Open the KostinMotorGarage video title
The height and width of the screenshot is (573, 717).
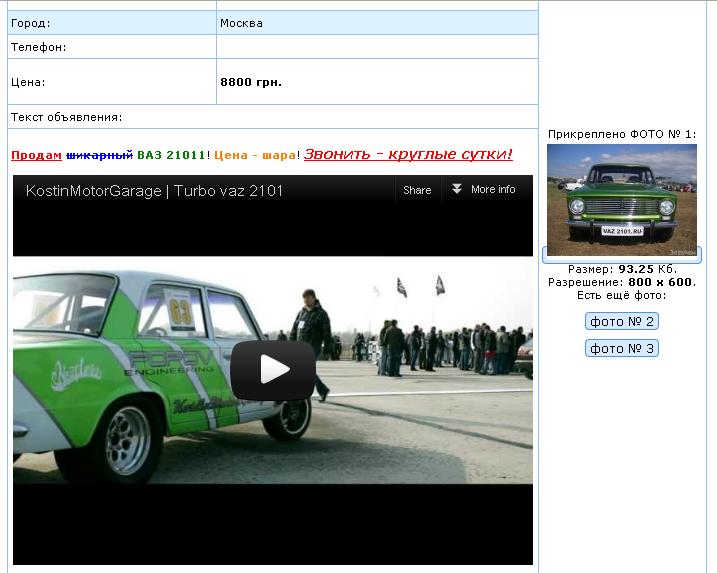[x=155, y=191]
